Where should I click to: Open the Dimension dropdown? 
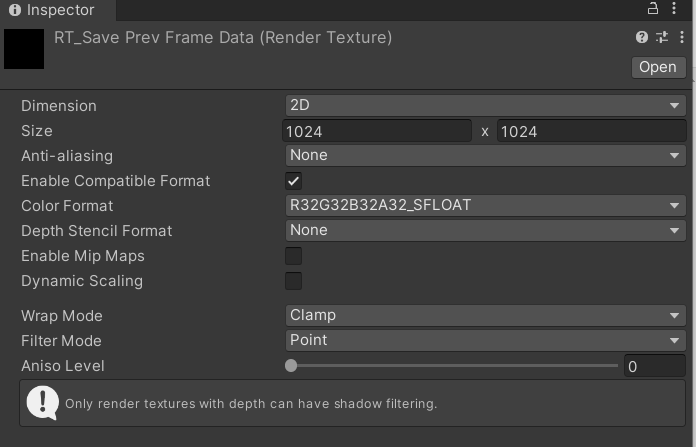pos(485,106)
